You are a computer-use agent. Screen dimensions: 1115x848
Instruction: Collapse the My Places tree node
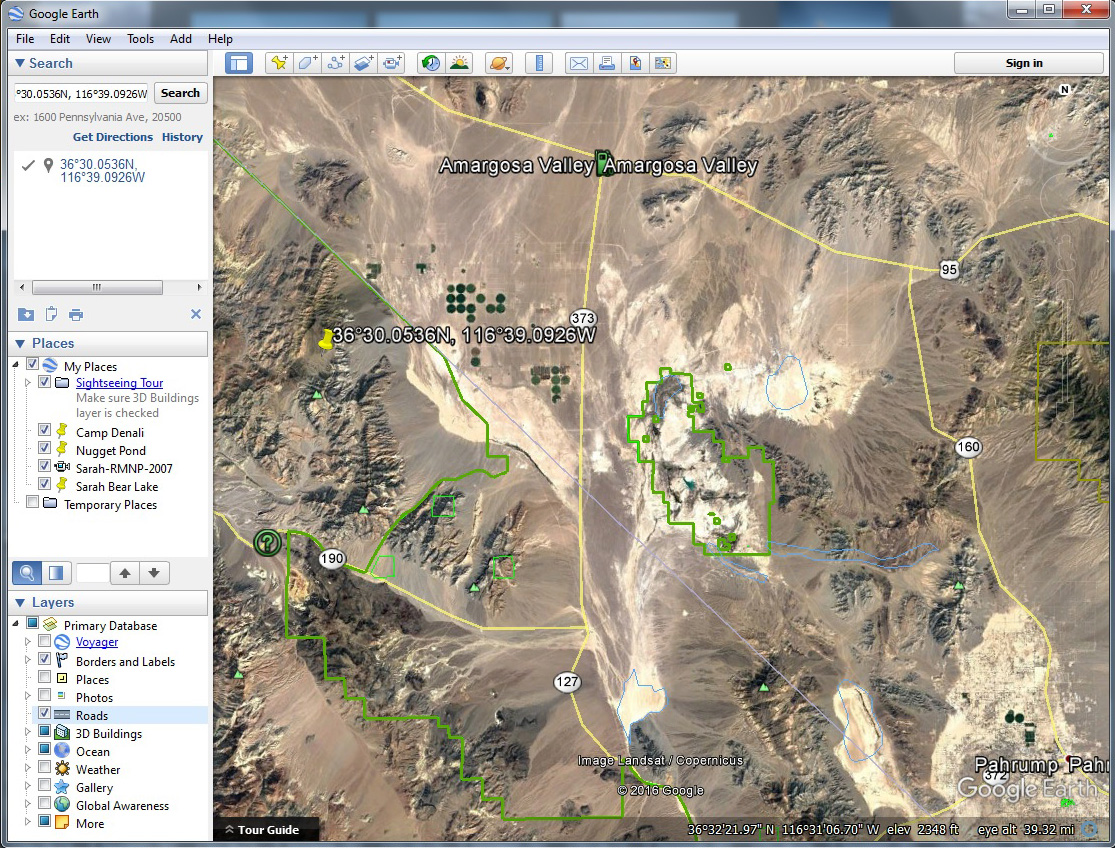[16, 365]
